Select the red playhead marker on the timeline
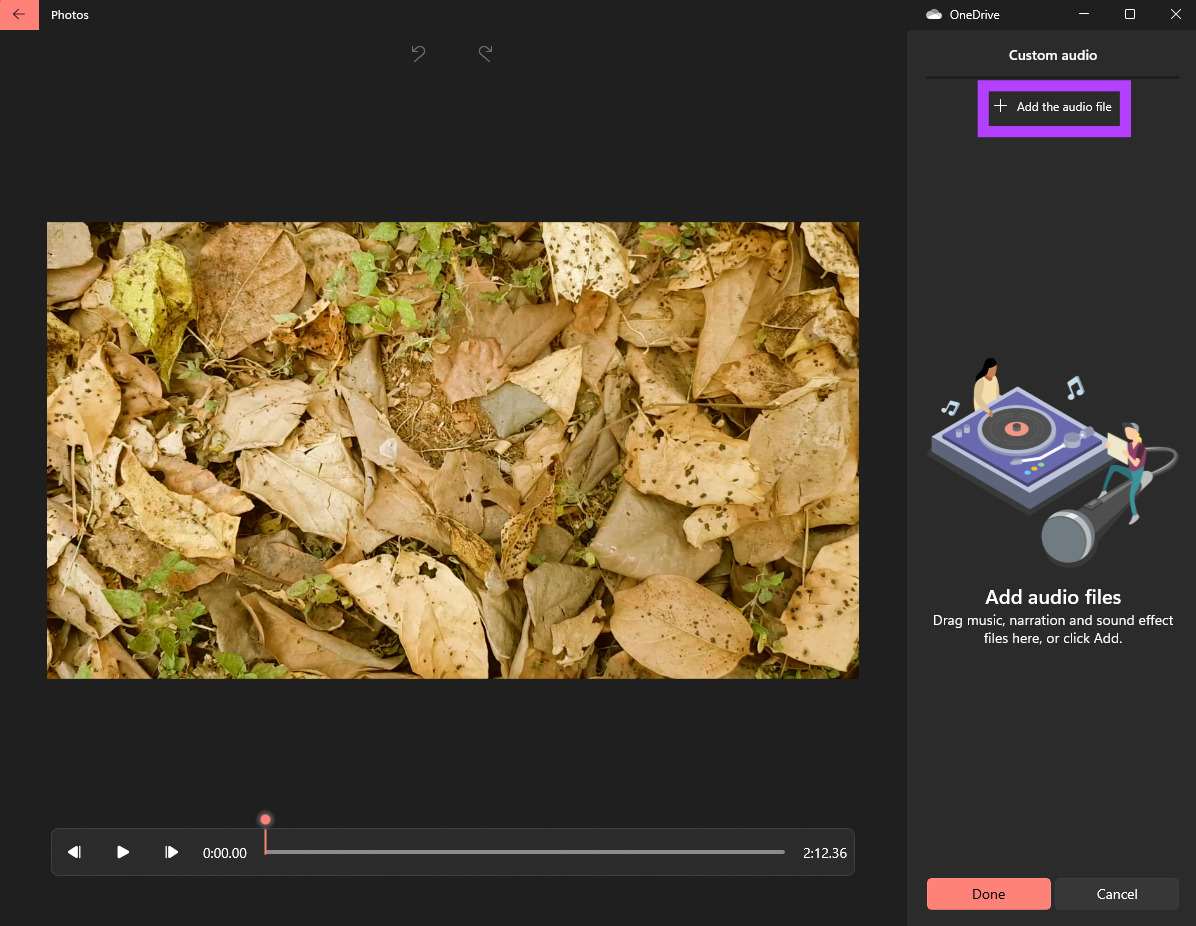The image size is (1196, 926). pos(265,820)
